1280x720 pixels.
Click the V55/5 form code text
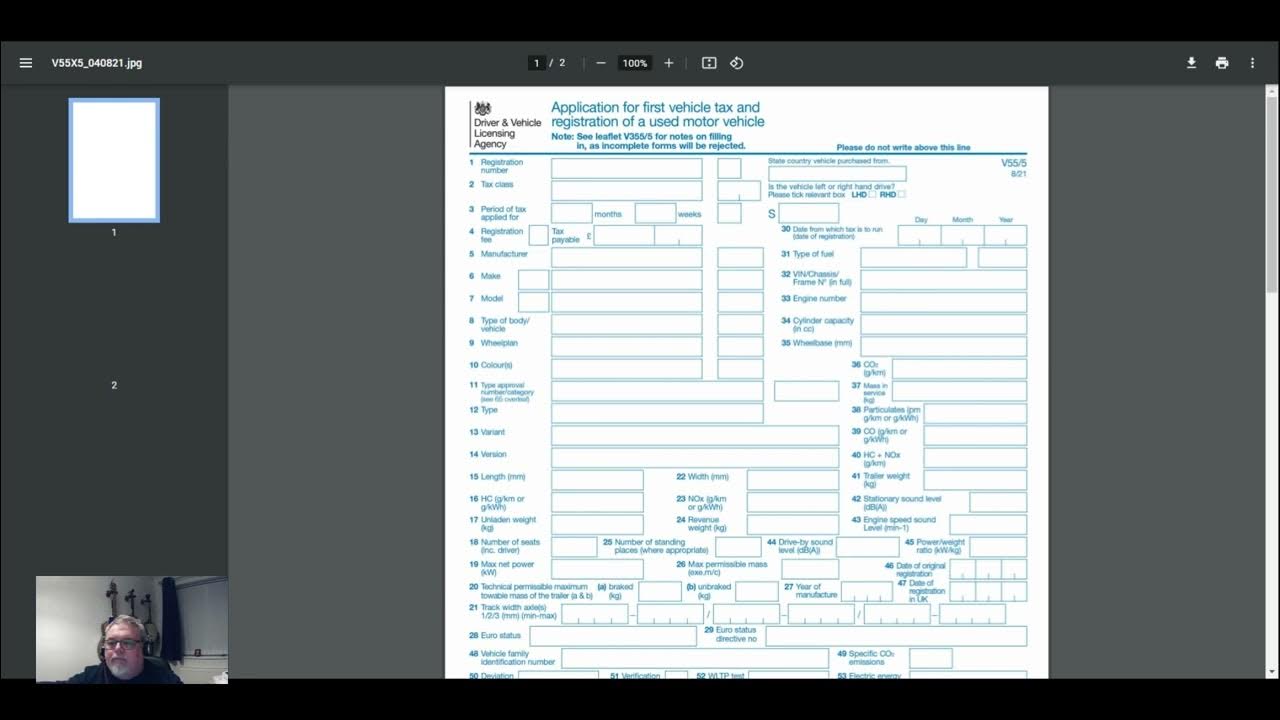(x=1013, y=163)
